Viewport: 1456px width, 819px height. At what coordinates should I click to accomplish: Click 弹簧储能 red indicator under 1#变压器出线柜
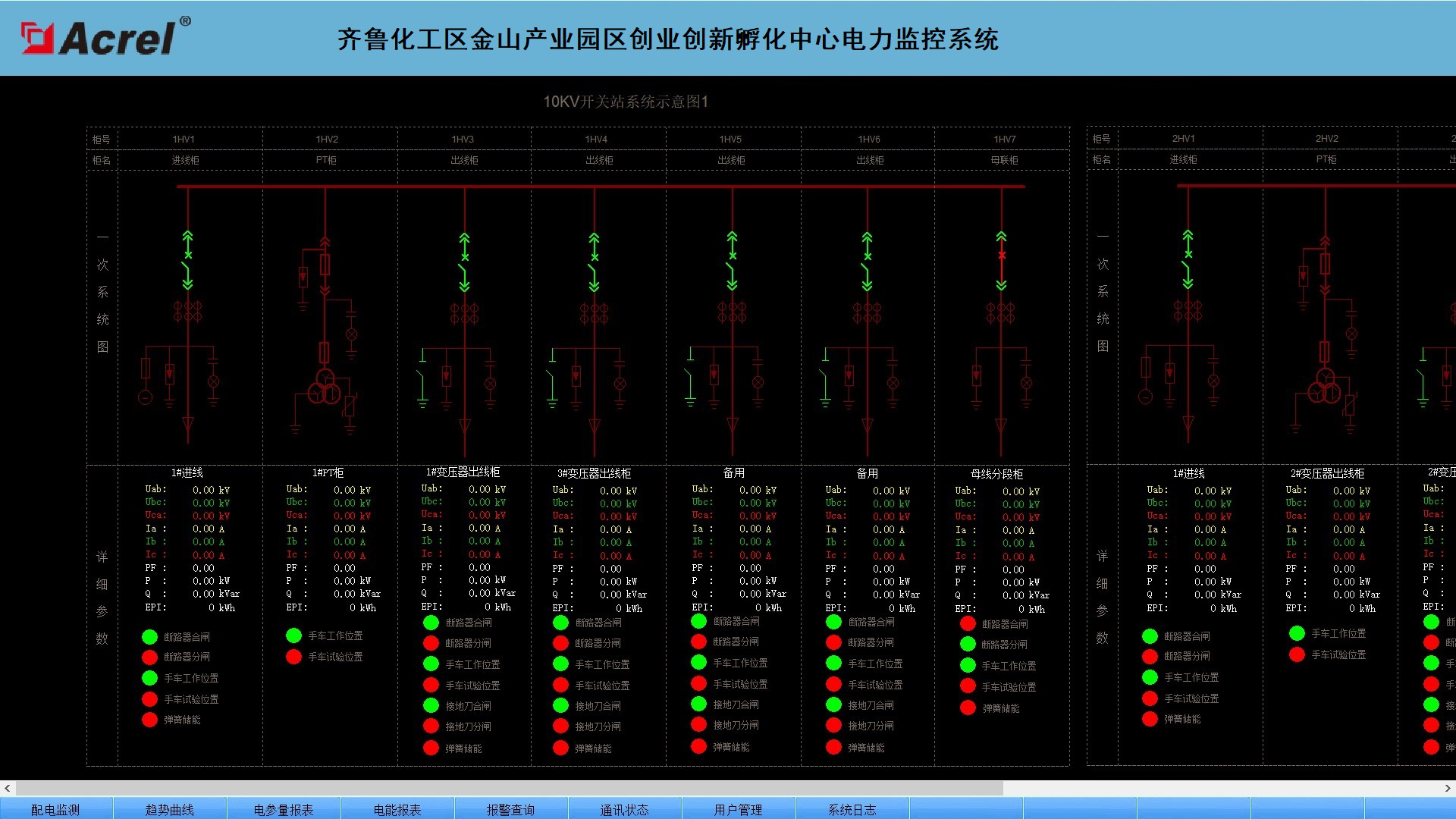point(431,748)
